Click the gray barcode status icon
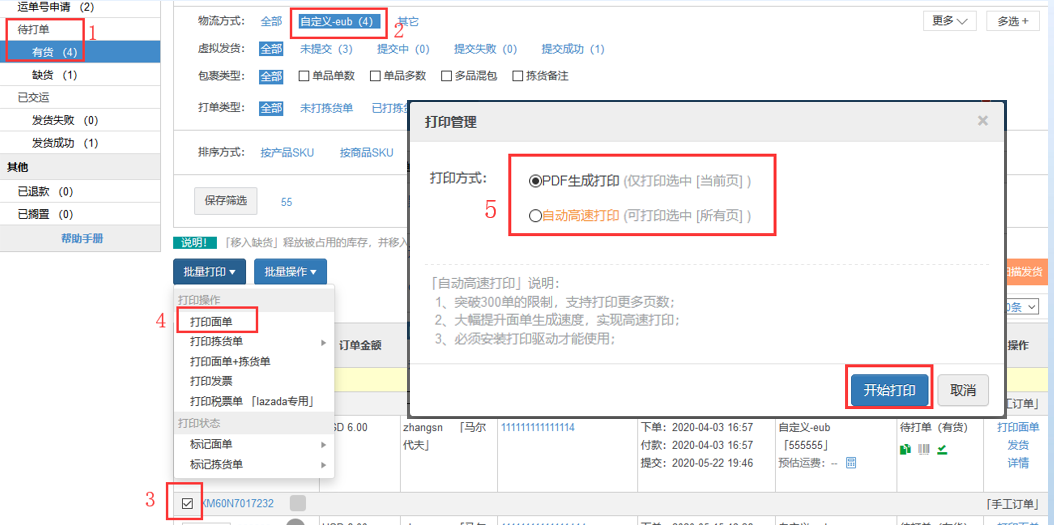The height and width of the screenshot is (525, 1054). tap(924, 449)
